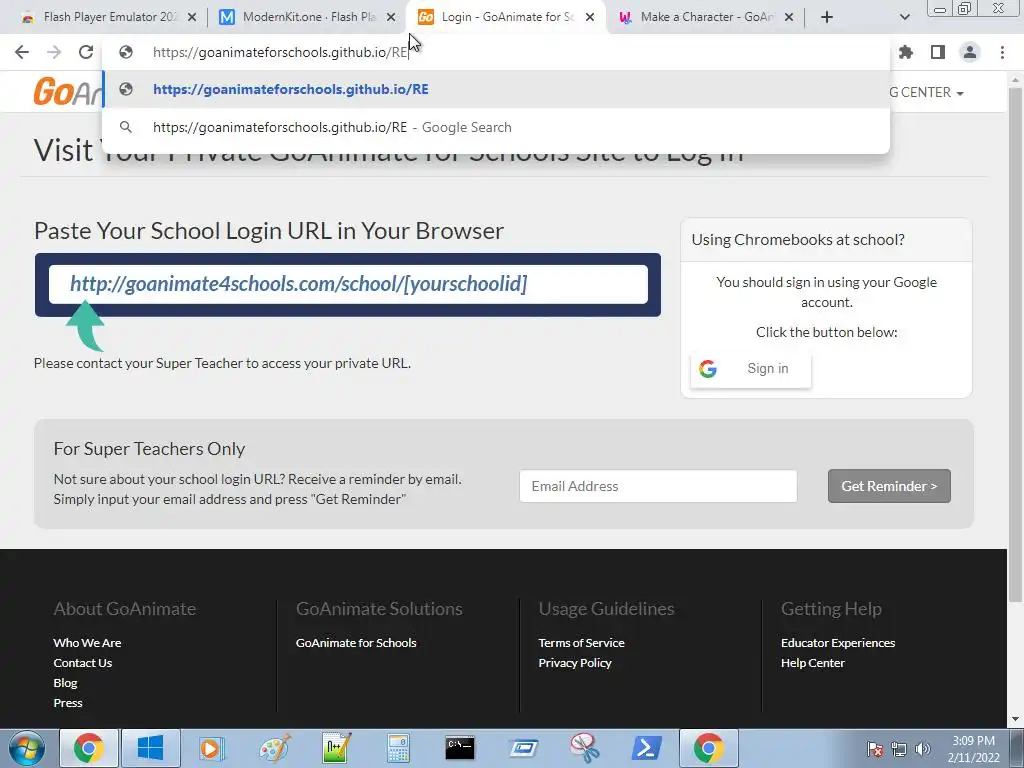Image resolution: width=1024 pixels, height=768 pixels.
Task: Open the Command Prompt taskbar icon
Action: 460,748
